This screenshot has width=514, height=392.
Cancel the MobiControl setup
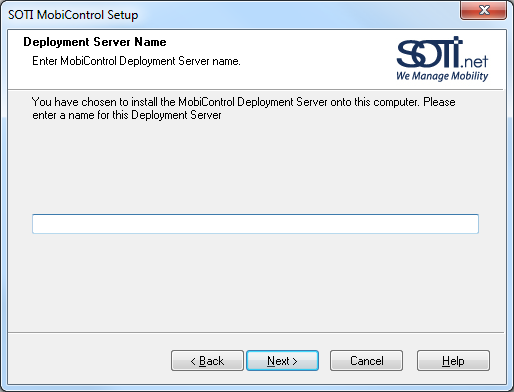coord(366,360)
